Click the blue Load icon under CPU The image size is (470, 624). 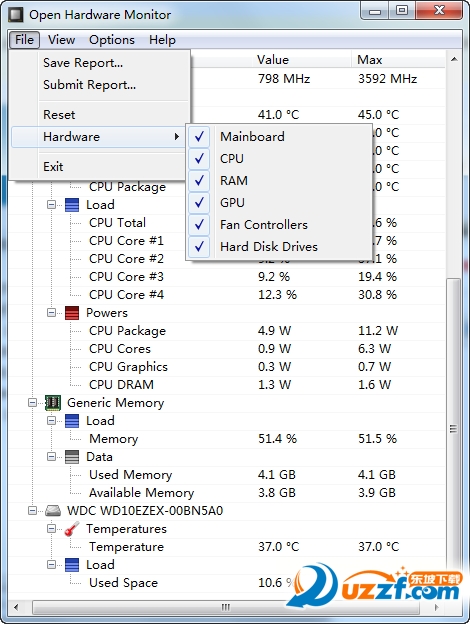(x=72, y=205)
